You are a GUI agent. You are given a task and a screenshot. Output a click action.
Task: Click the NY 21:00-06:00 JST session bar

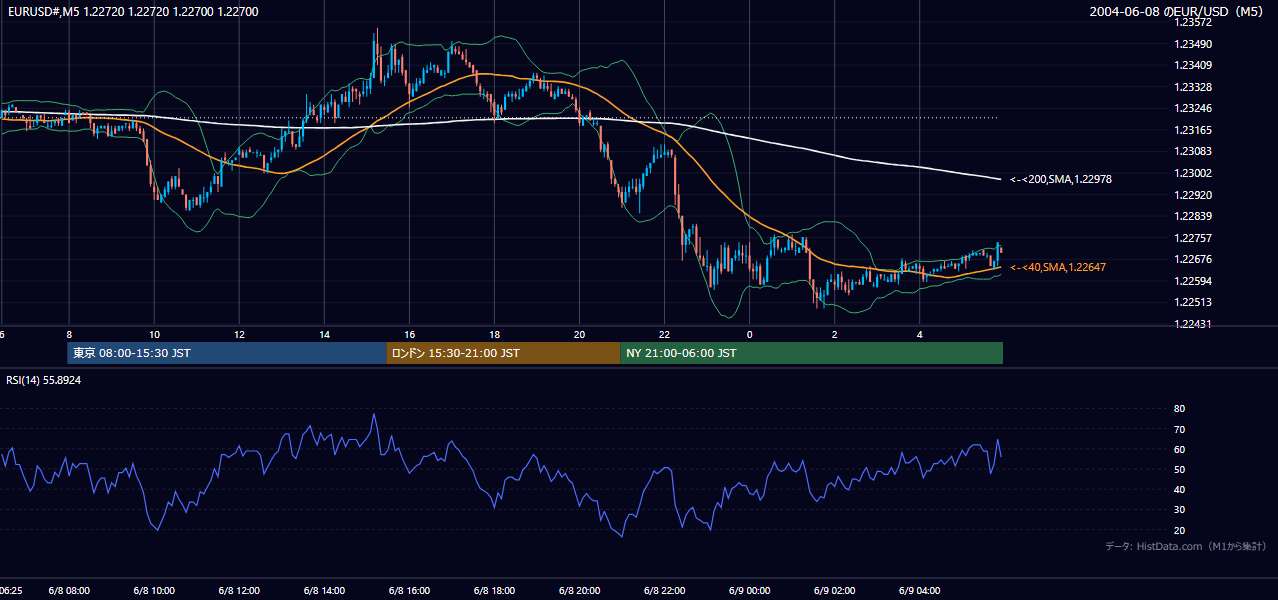click(811, 353)
